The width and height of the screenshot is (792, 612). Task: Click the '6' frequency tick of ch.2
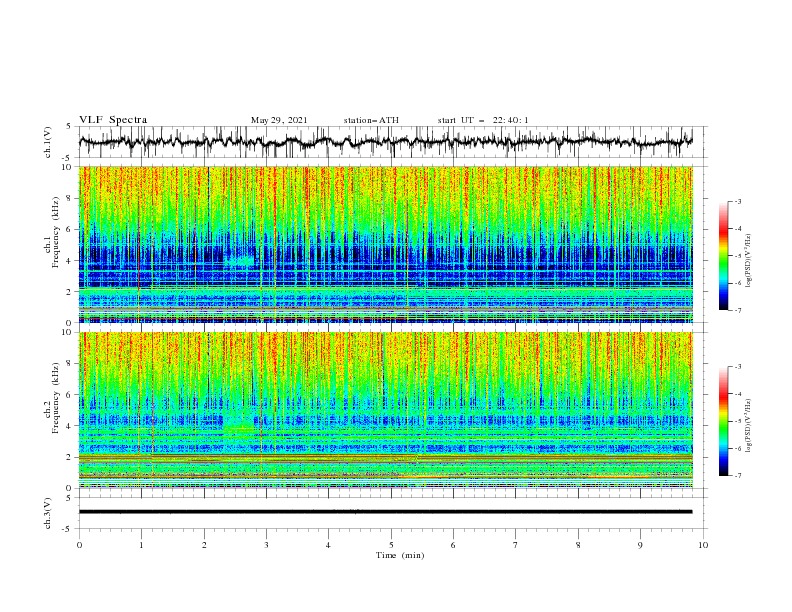(70, 394)
